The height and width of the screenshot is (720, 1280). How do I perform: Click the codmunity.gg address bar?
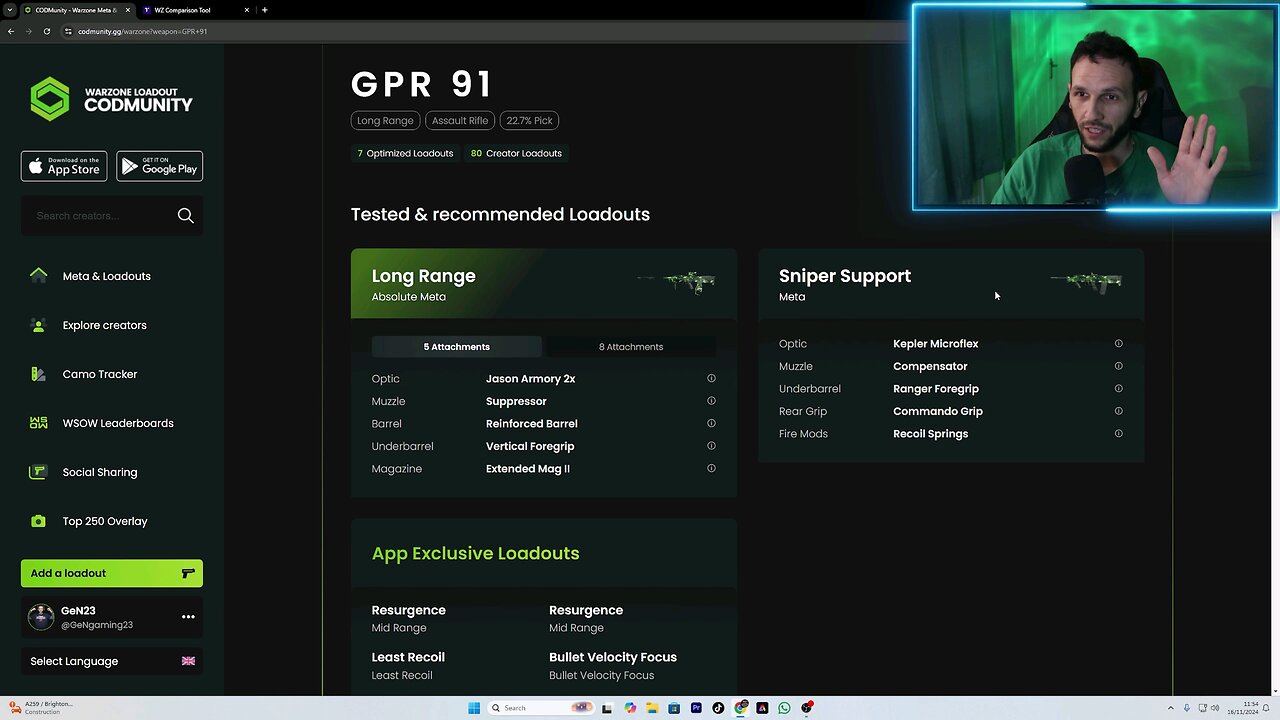coord(480,31)
